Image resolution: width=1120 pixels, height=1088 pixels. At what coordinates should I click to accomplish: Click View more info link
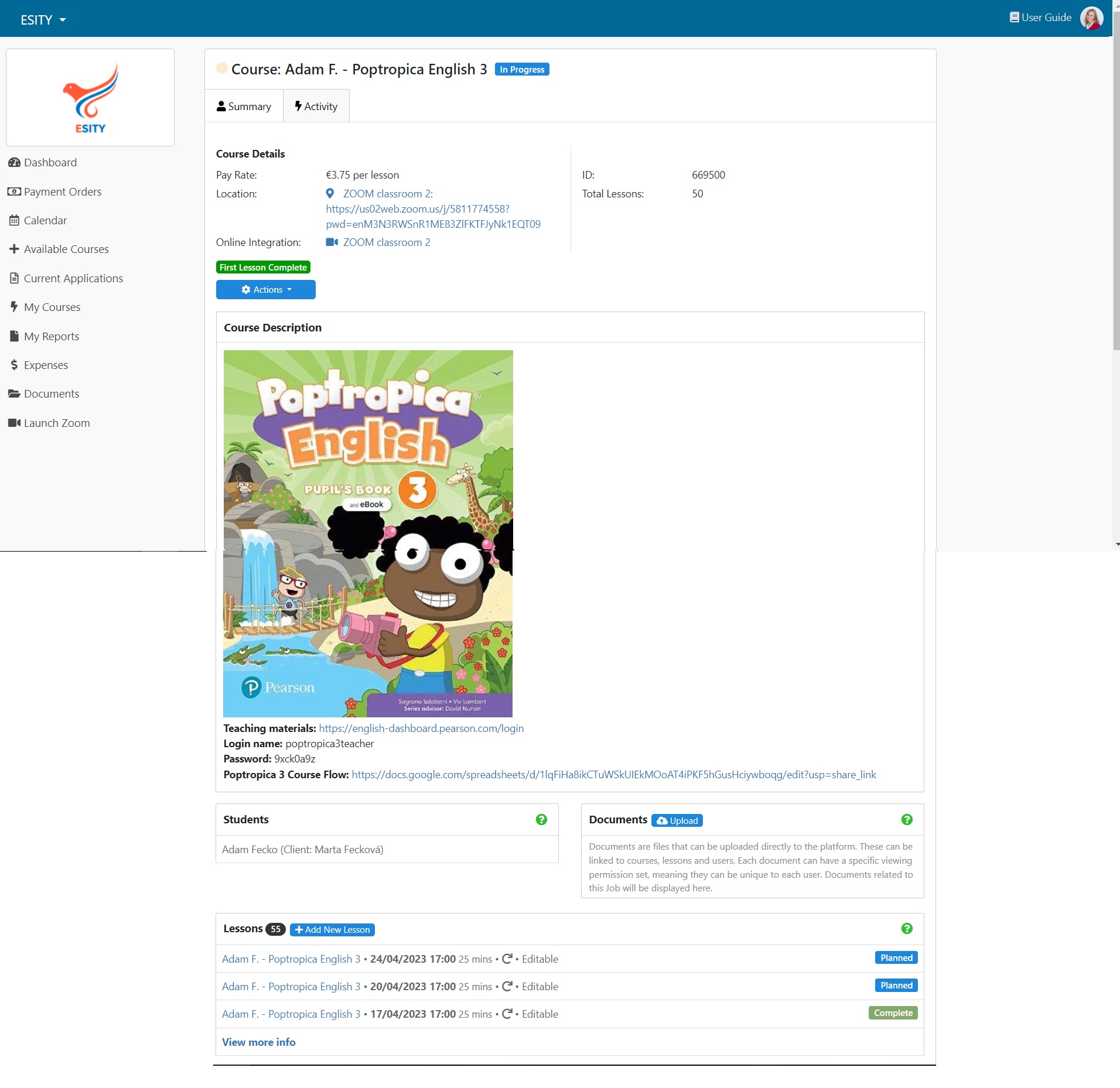259,1042
